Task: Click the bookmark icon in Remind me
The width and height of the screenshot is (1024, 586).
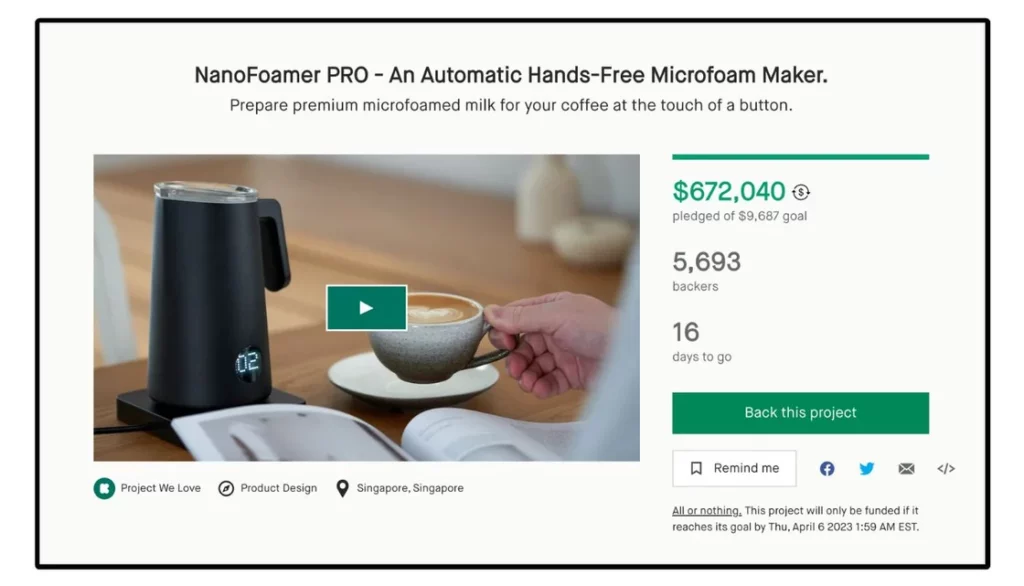Action: pos(696,468)
